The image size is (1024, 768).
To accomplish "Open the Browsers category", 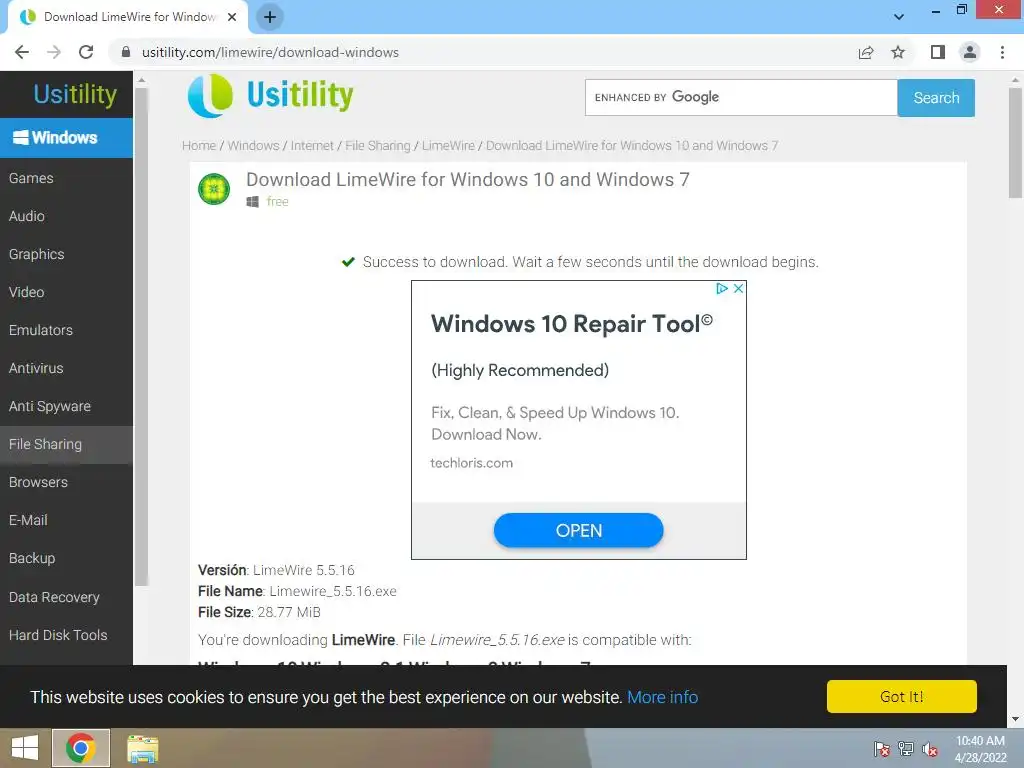I will 66,482.
